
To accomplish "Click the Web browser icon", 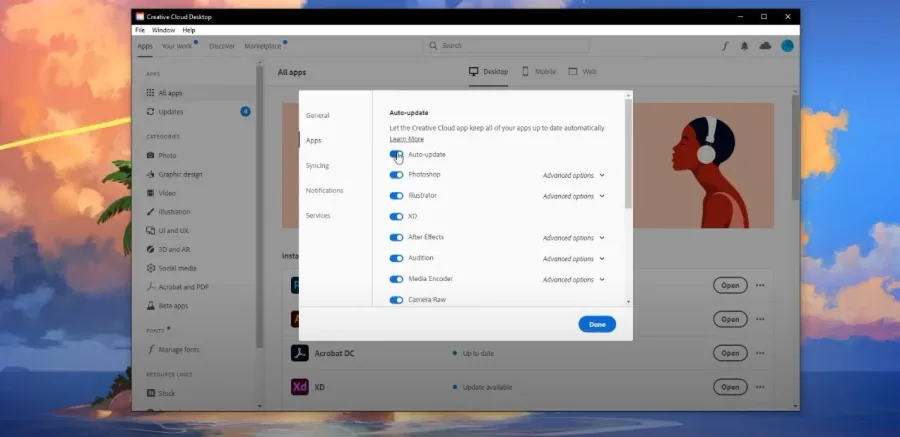I will coord(573,71).
